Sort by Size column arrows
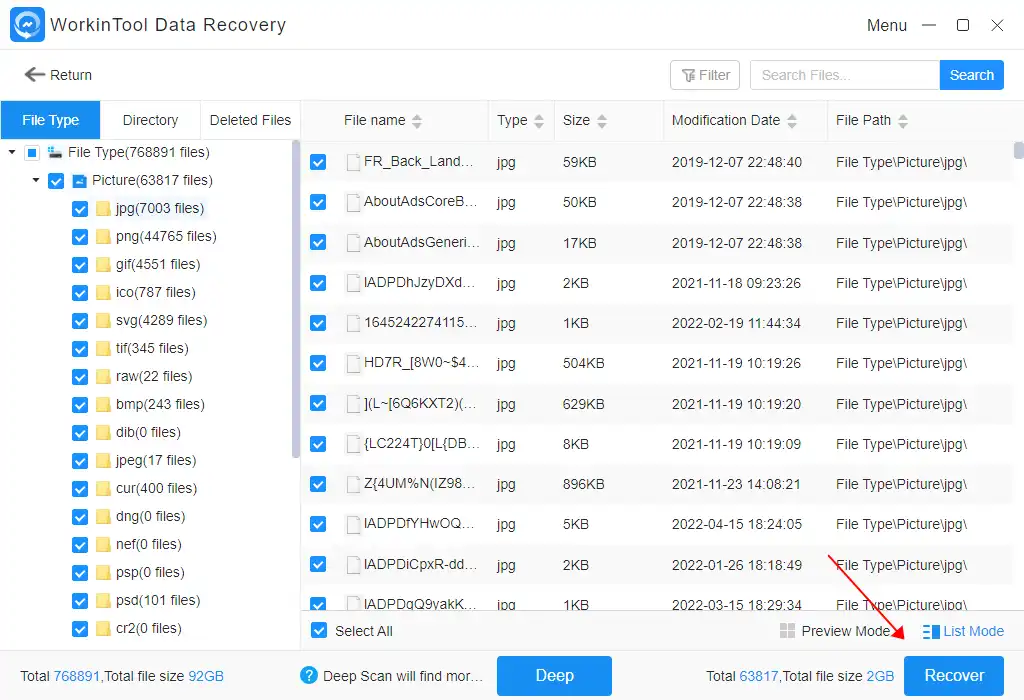The width and height of the screenshot is (1024, 700). [x=602, y=121]
